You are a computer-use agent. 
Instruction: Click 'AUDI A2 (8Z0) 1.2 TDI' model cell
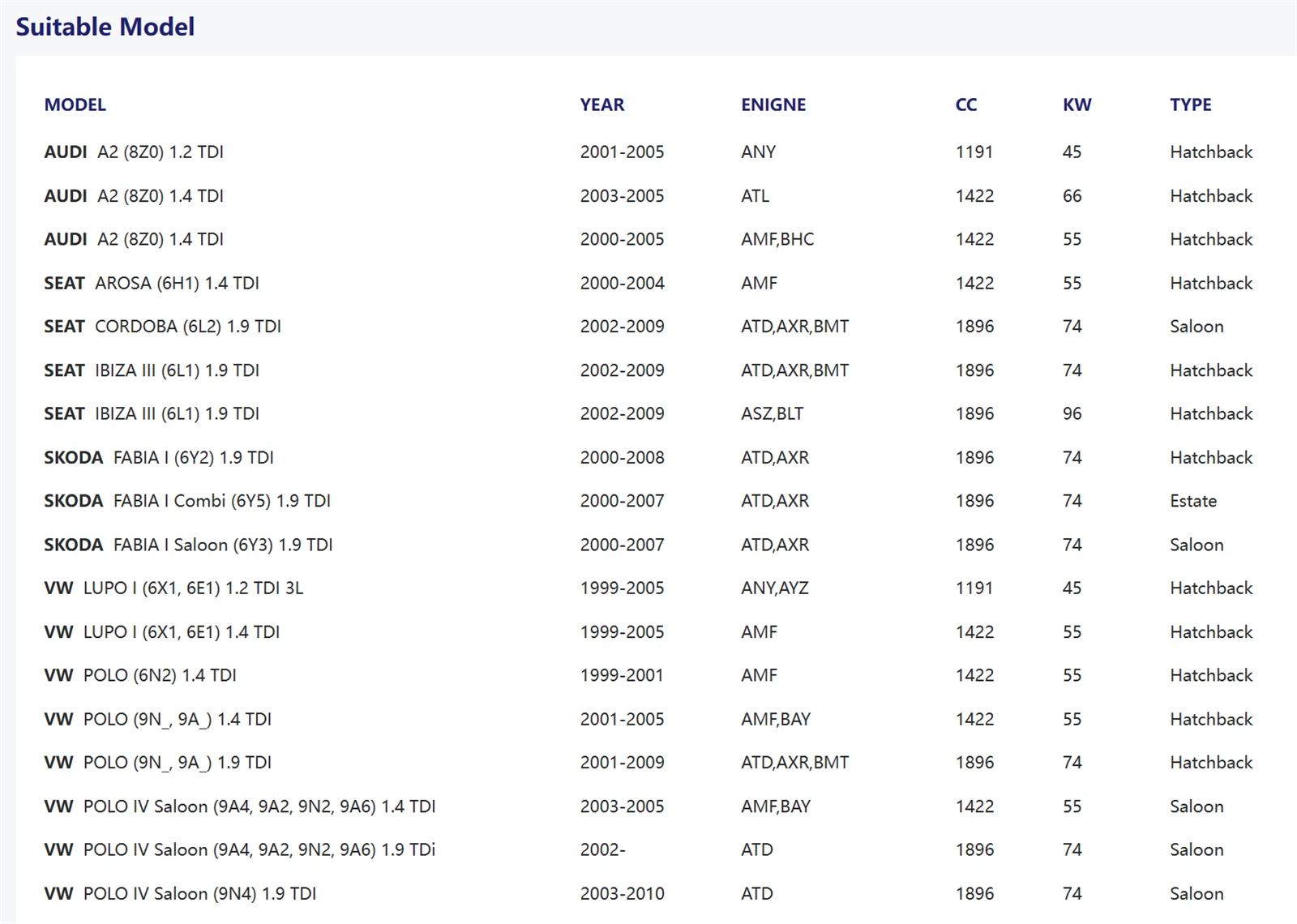134,152
